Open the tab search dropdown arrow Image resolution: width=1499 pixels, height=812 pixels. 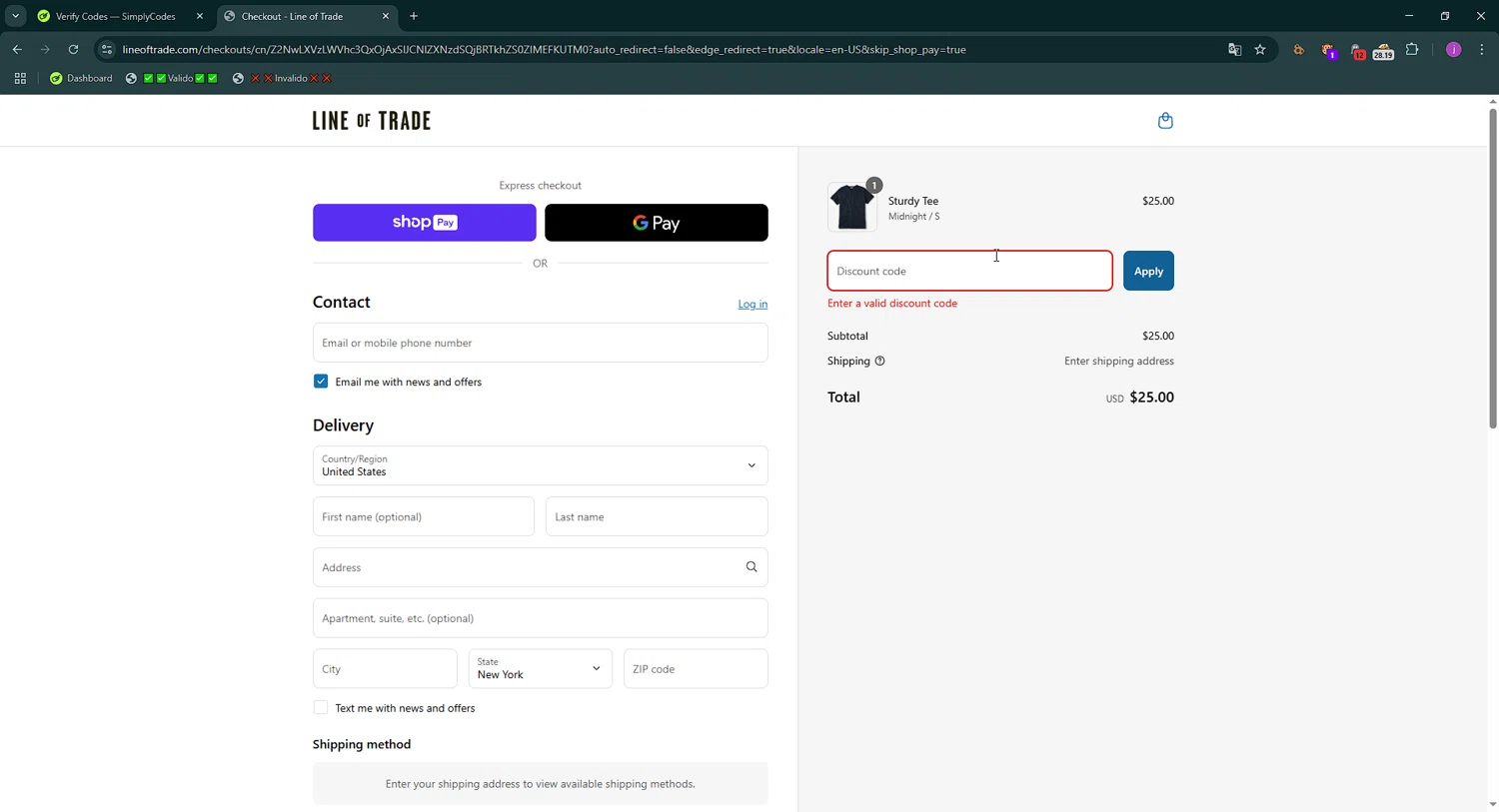pyautogui.click(x=15, y=16)
